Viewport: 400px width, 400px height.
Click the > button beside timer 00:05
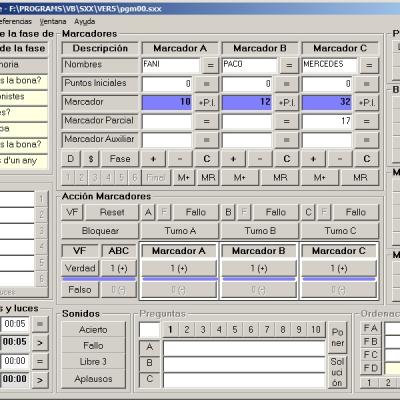click(x=40, y=342)
